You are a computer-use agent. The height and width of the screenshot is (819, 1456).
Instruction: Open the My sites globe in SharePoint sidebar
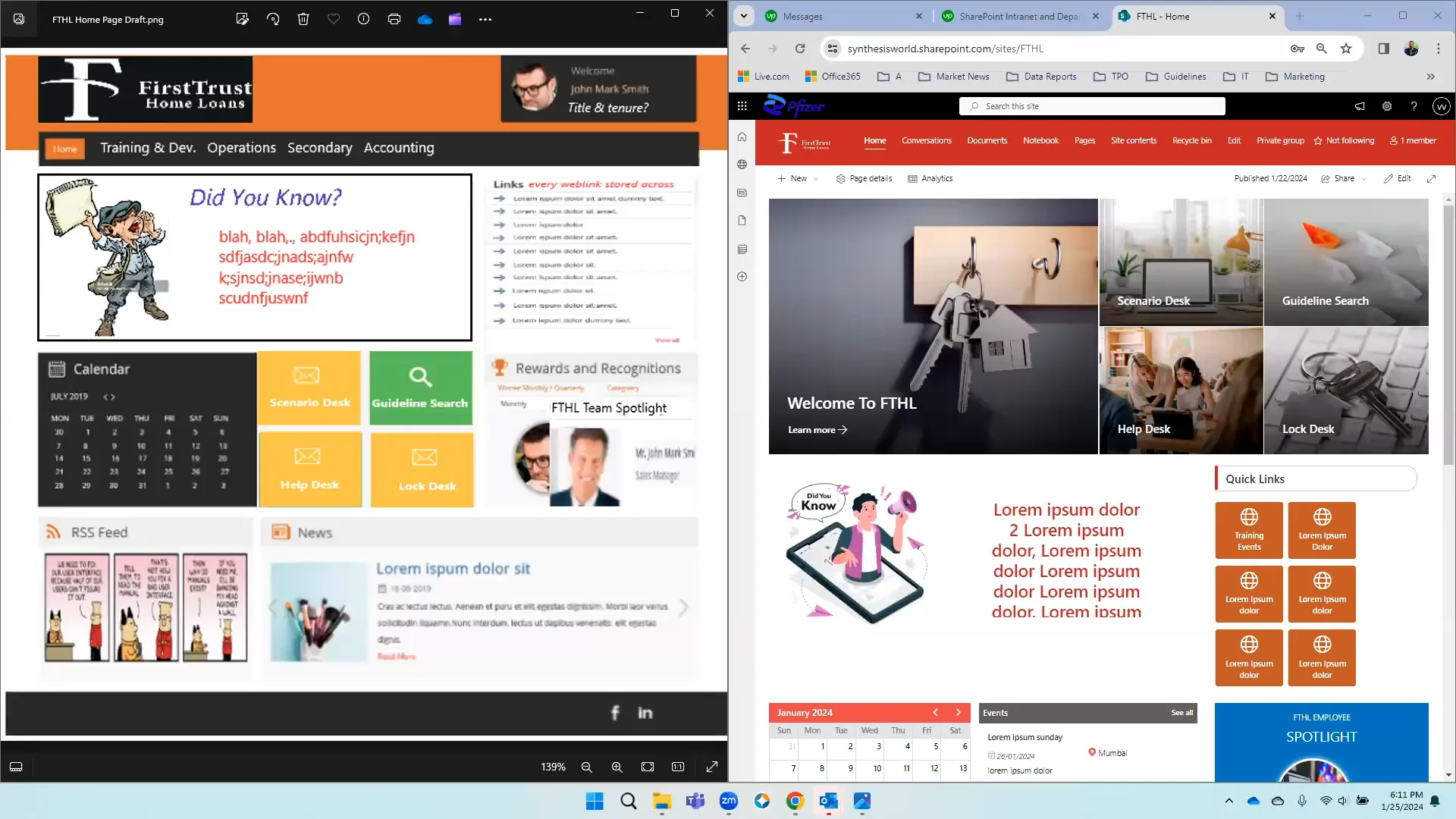(x=742, y=165)
